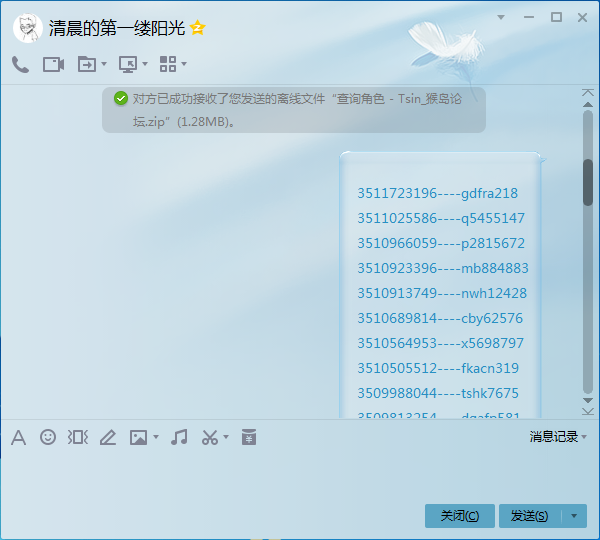Open the apps grid icon

tap(168, 64)
